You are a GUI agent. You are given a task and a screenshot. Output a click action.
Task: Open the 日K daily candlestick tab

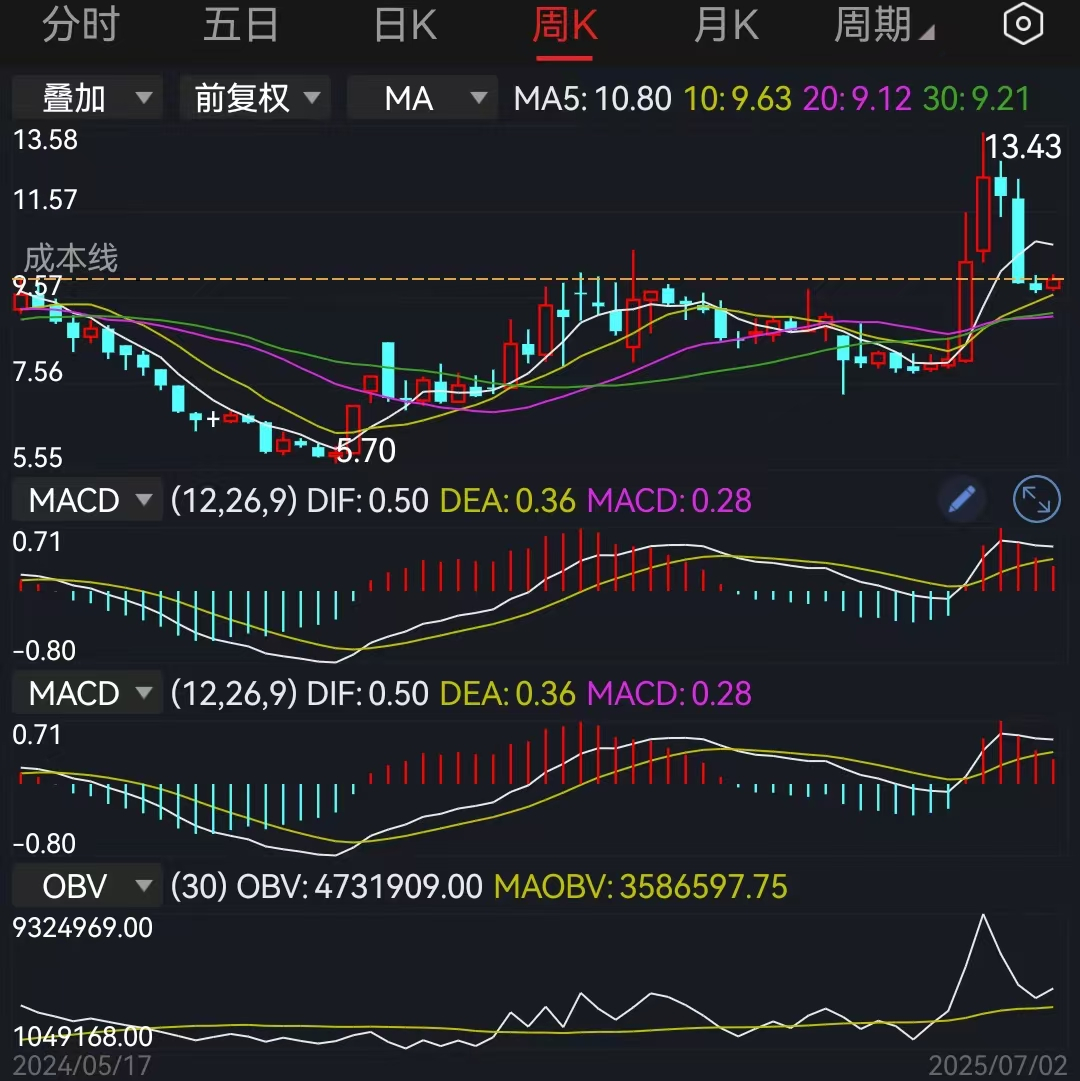click(x=403, y=23)
